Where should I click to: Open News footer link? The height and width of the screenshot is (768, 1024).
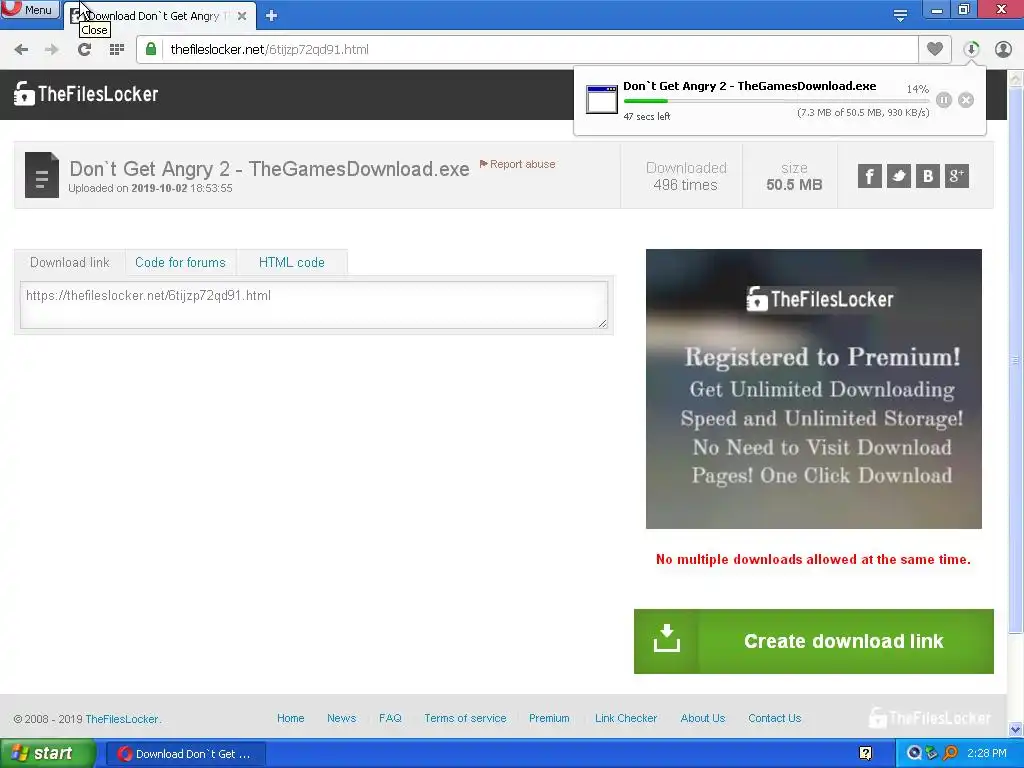[x=342, y=718]
